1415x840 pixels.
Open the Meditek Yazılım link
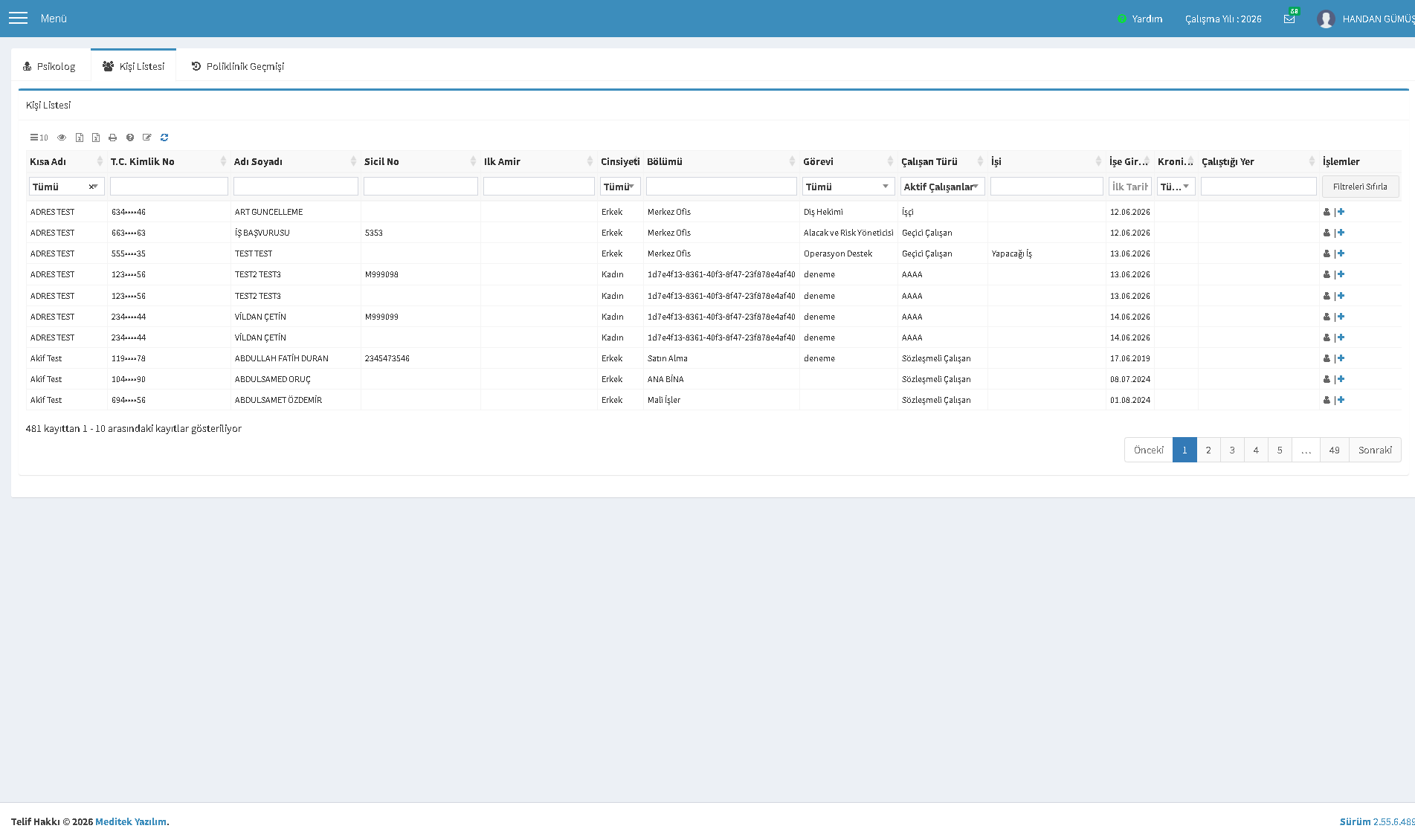pyautogui.click(x=131, y=821)
